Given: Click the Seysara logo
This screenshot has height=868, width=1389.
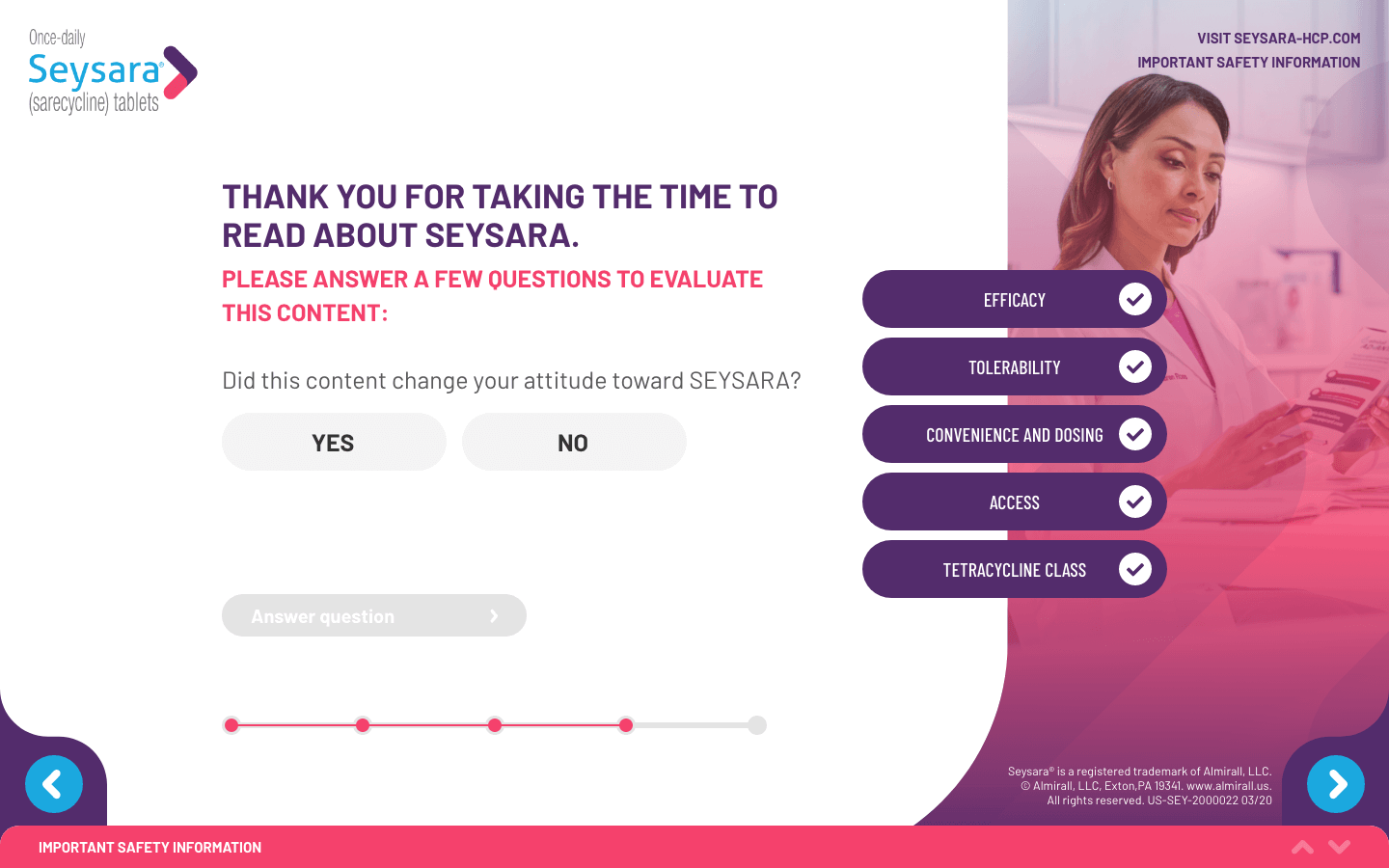Looking at the screenshot, I should [113, 72].
